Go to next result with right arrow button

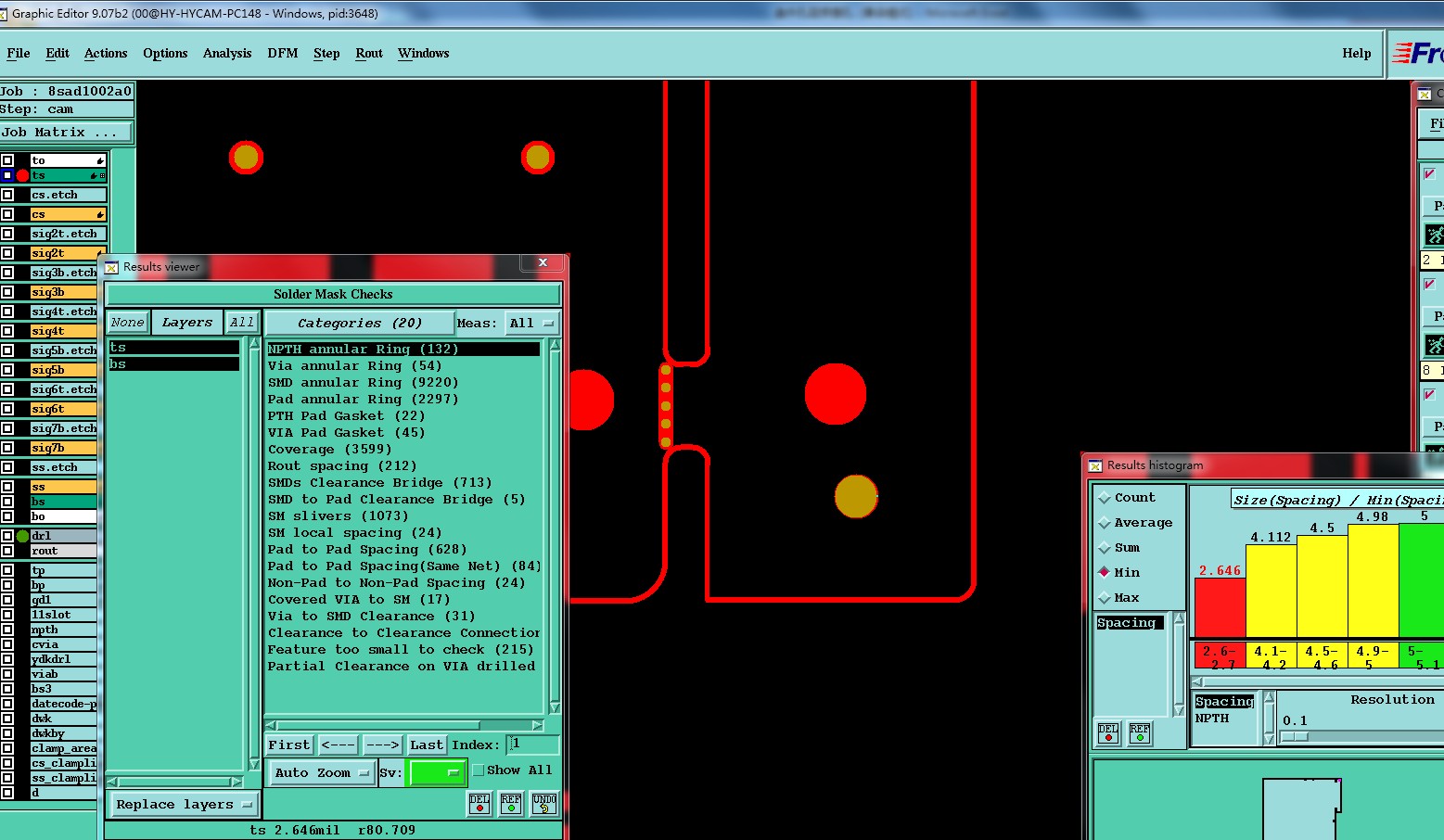coord(382,745)
